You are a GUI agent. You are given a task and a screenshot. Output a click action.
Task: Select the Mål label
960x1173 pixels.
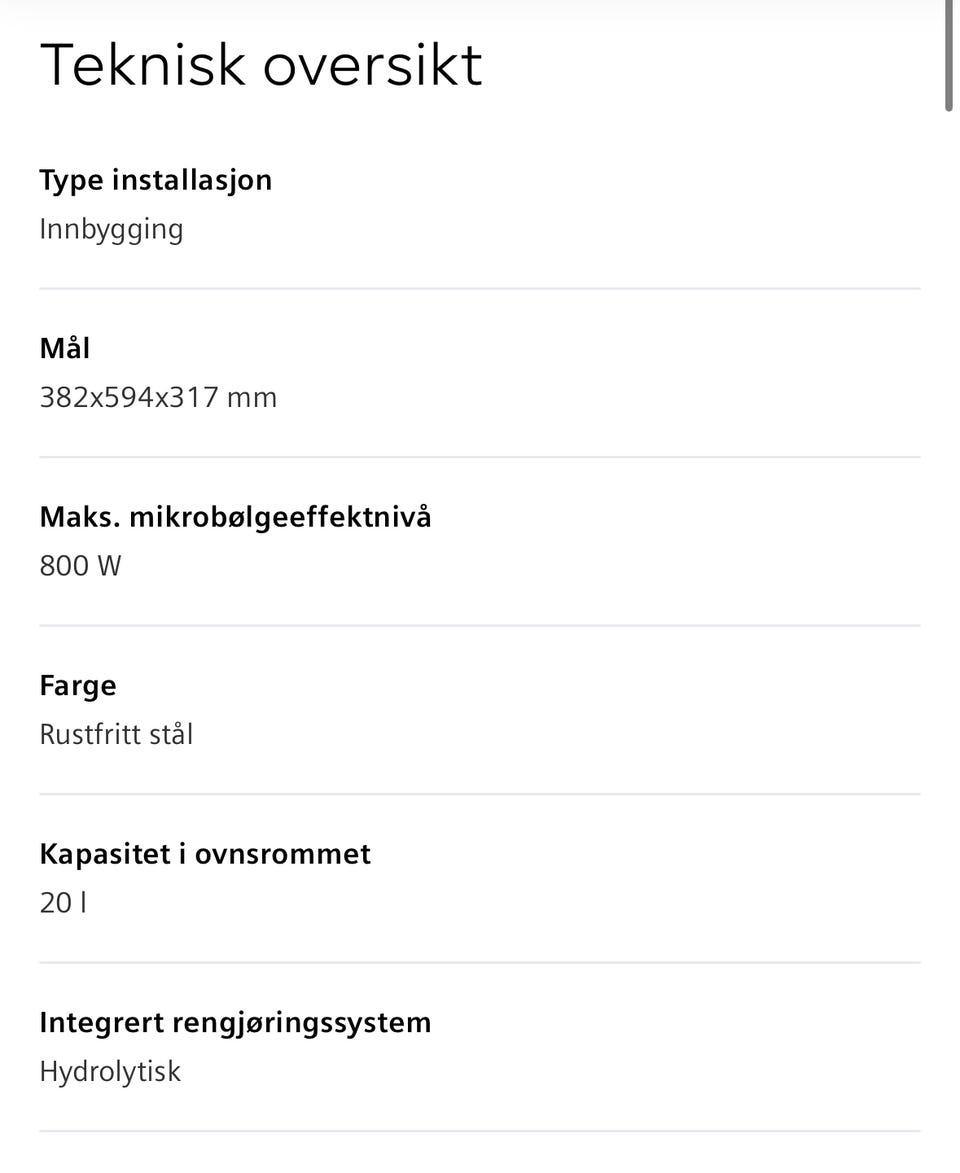pos(65,349)
